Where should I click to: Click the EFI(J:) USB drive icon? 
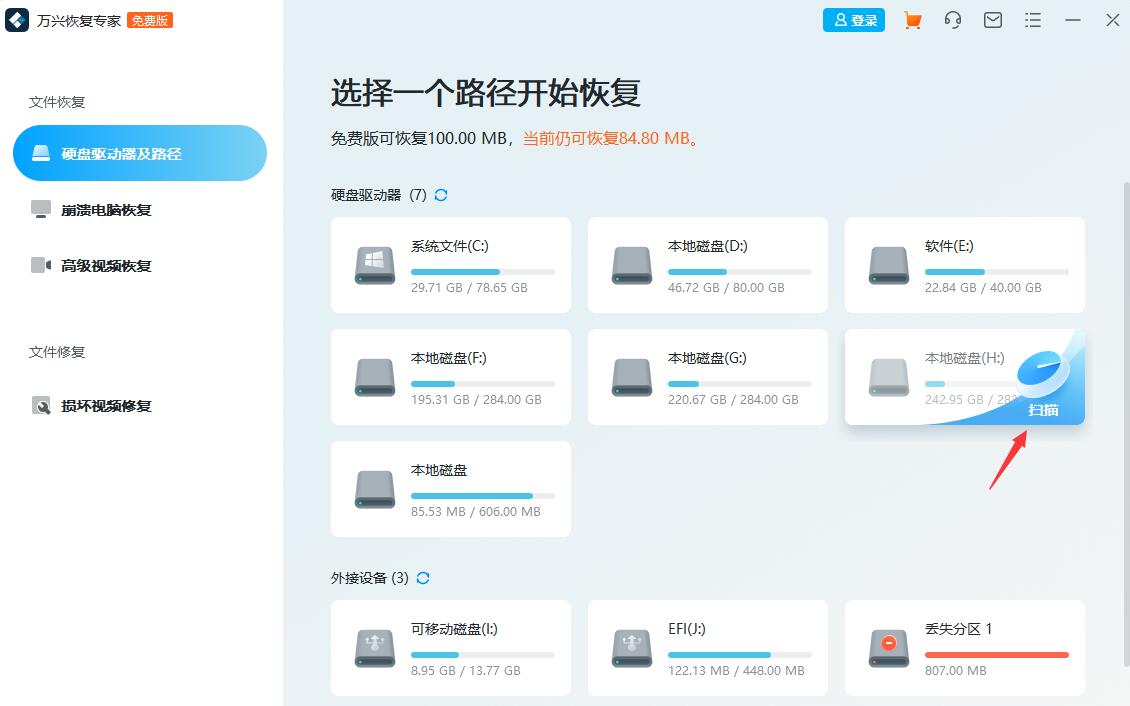[x=632, y=648]
